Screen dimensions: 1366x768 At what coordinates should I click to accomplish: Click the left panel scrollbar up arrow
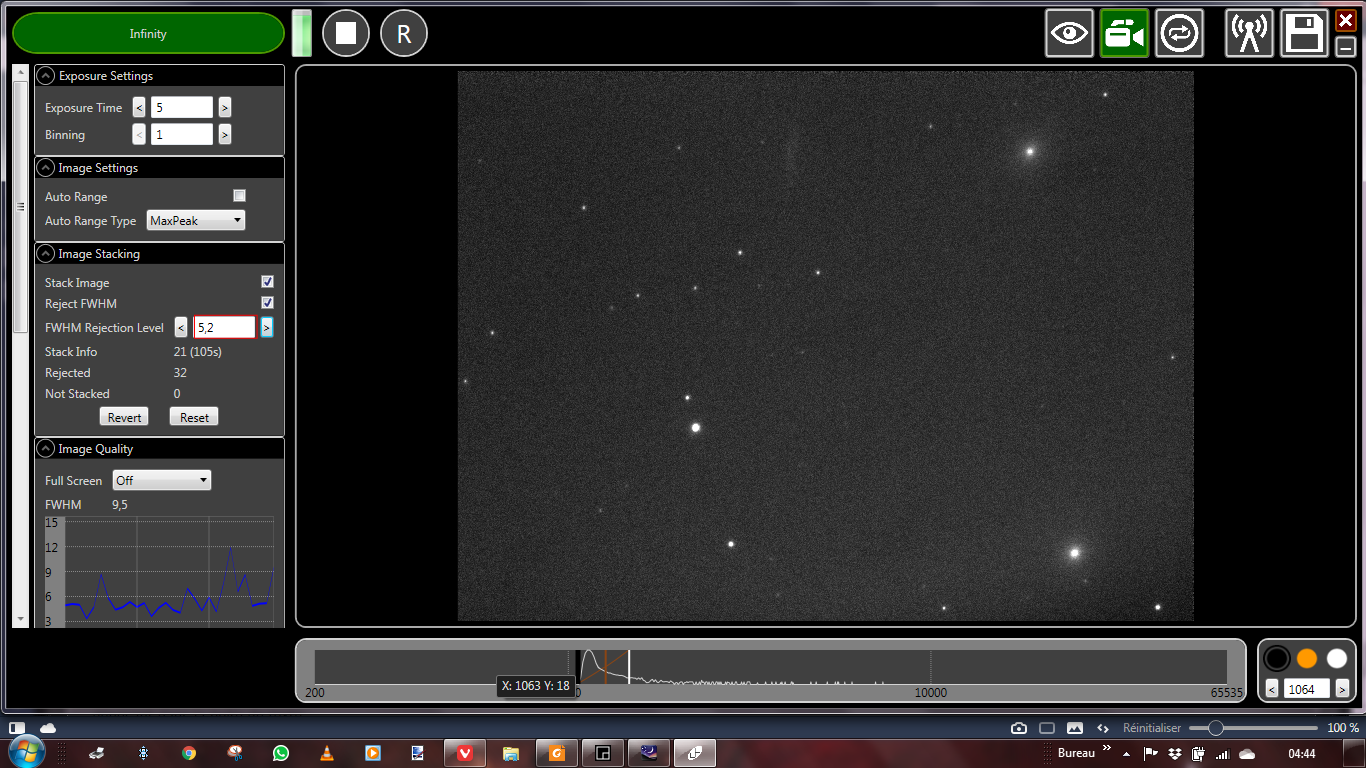pos(21,73)
